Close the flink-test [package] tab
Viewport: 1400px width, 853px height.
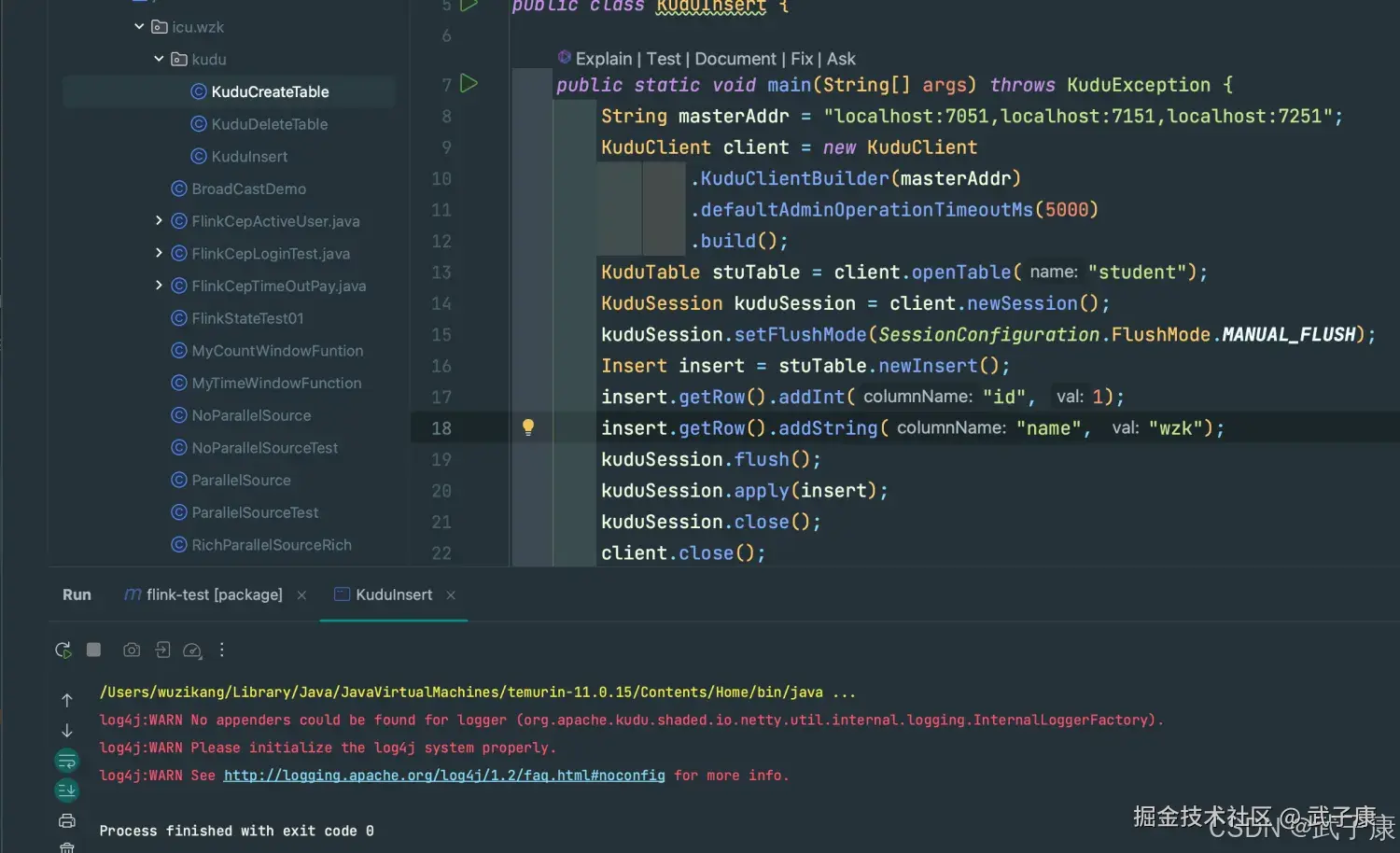(x=301, y=595)
